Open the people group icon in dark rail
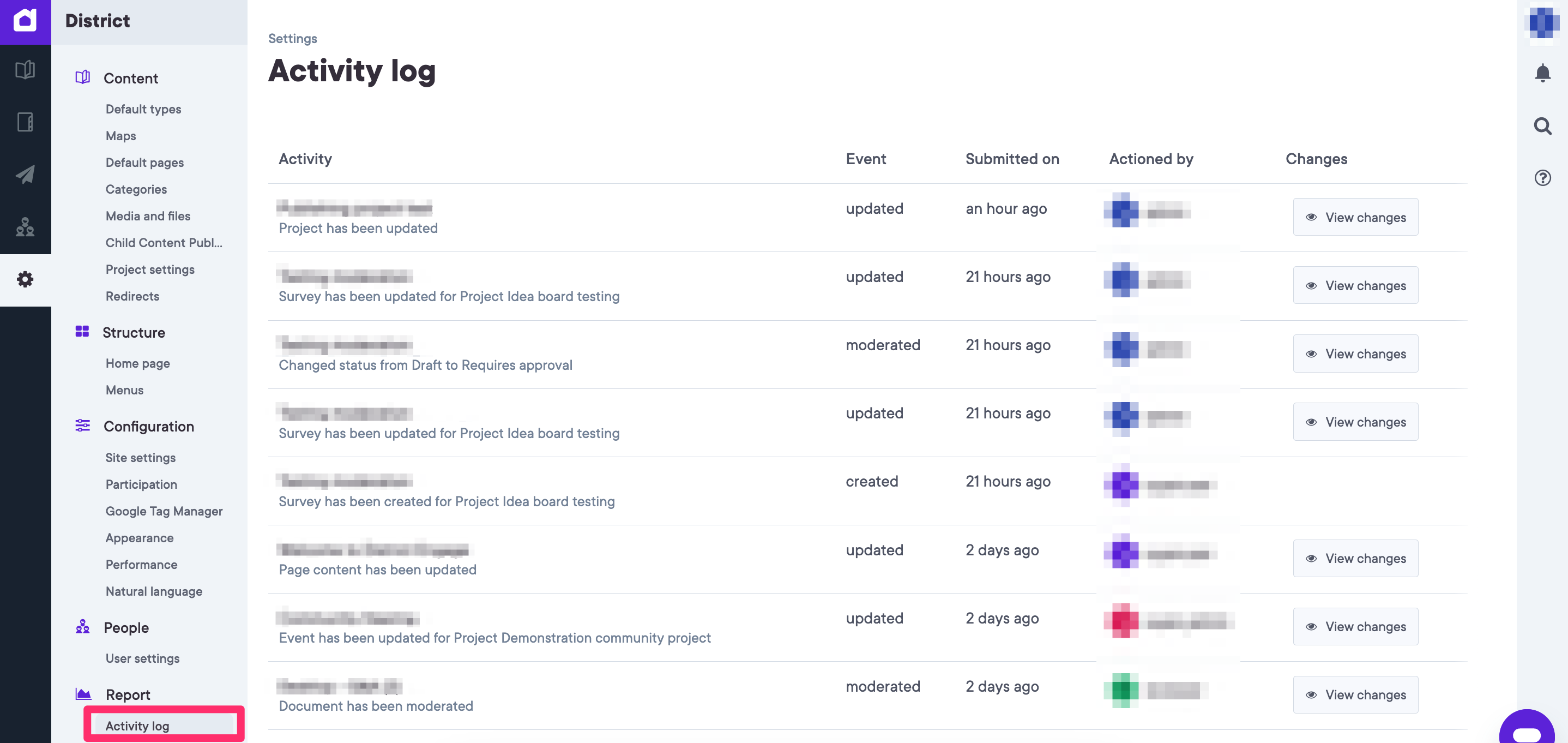The height and width of the screenshot is (743, 1568). click(25, 226)
